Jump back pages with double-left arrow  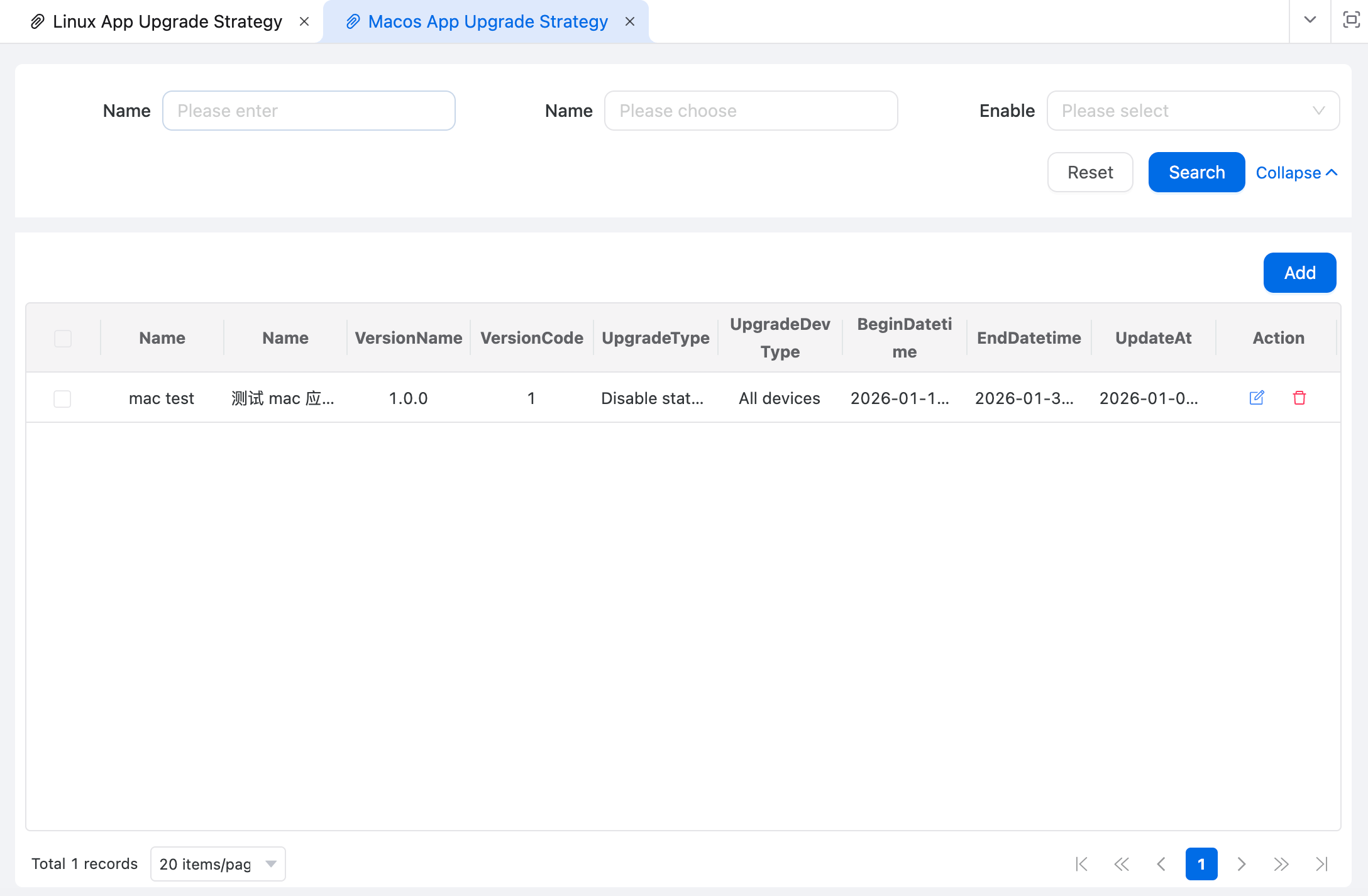tap(1122, 864)
